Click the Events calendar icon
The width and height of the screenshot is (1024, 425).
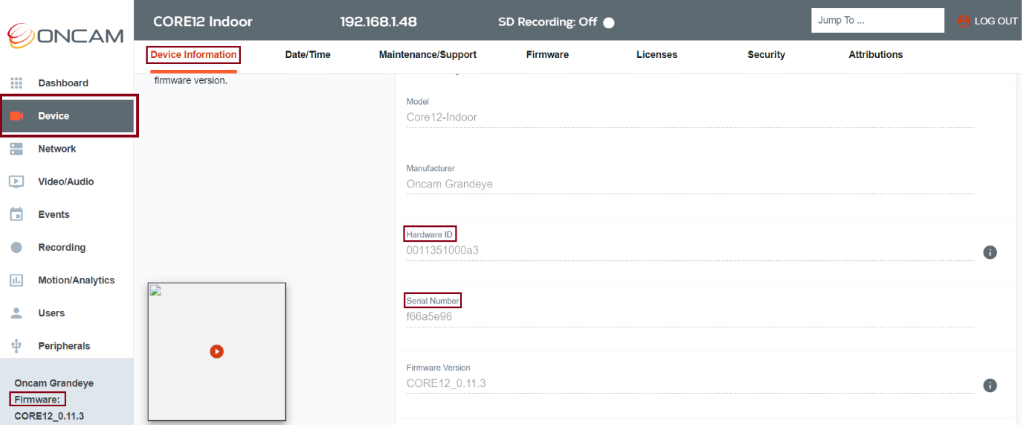pyautogui.click(x=17, y=214)
